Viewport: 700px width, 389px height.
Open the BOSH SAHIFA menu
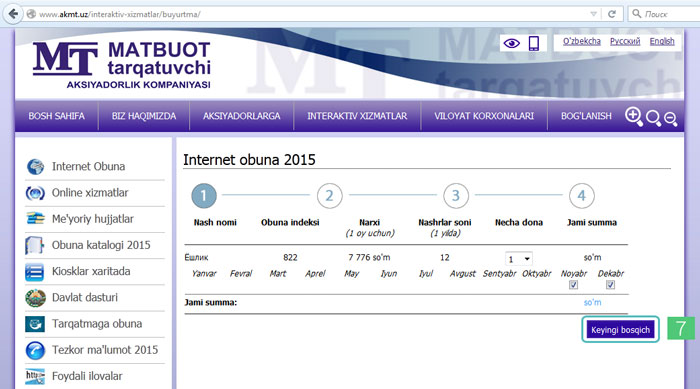(56, 116)
